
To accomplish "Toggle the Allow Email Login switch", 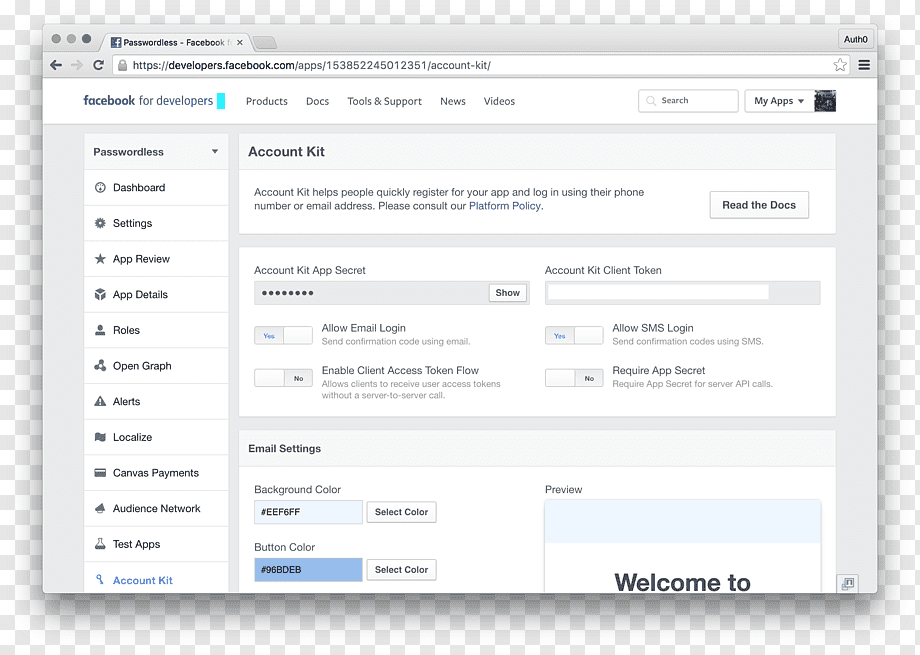I will (283, 335).
